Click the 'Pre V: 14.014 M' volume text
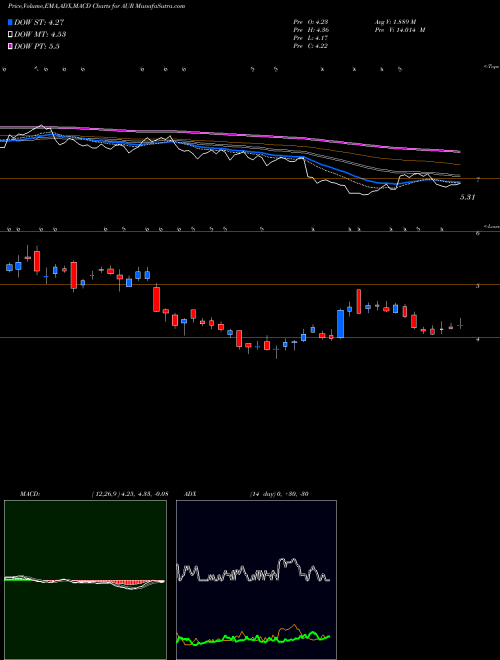The height and width of the screenshot is (660, 500). pos(399,30)
